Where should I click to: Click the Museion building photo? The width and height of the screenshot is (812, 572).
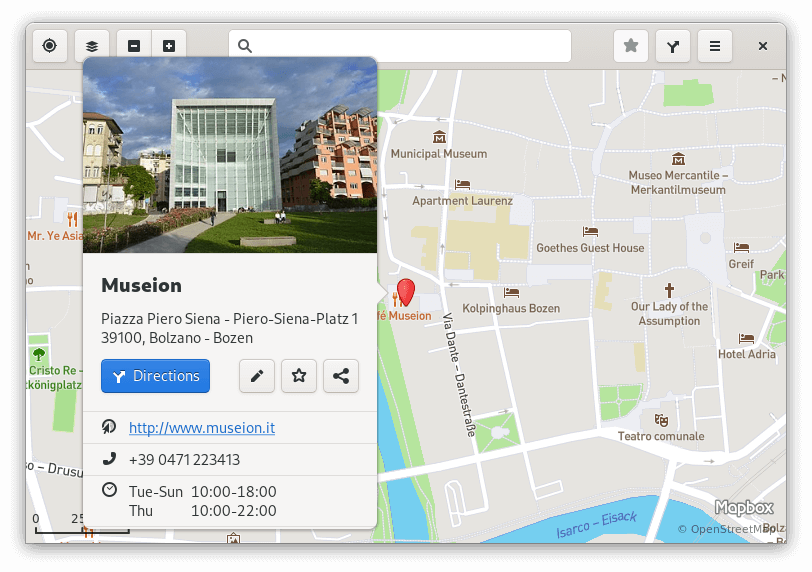[x=230, y=160]
